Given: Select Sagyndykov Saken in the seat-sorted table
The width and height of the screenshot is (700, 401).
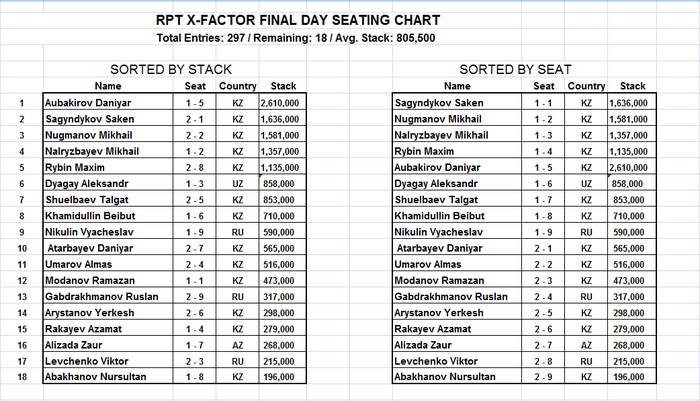Looking at the screenshot, I should 442,102.
